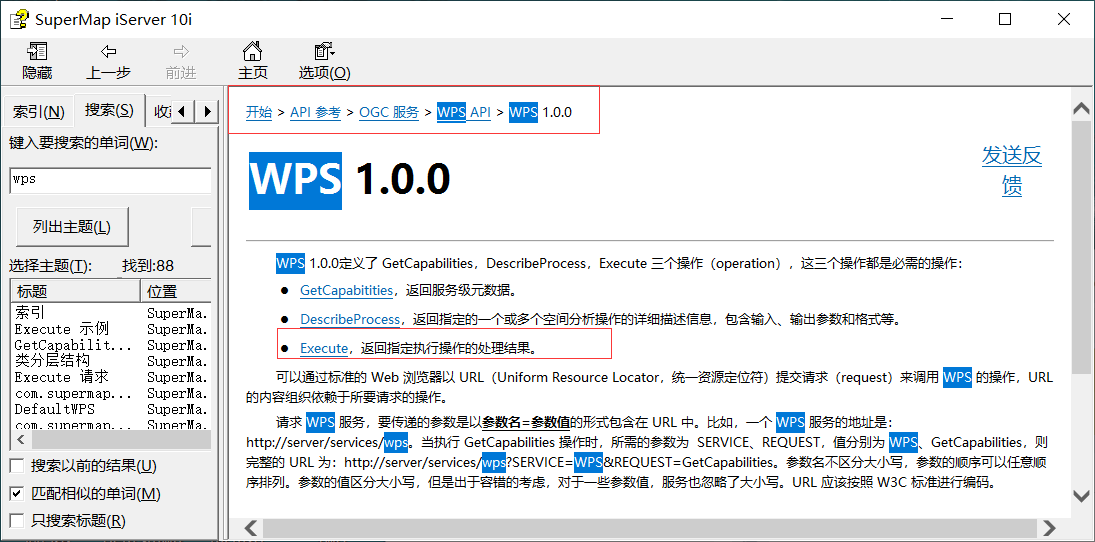1095x542 pixels.
Task: Focus the search keyword field containing wps
Action: coord(110,180)
